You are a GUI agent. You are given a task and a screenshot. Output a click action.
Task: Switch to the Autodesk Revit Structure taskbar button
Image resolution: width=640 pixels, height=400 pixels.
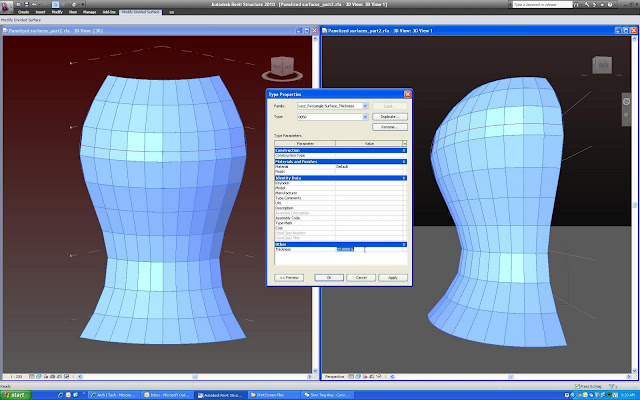point(220,395)
